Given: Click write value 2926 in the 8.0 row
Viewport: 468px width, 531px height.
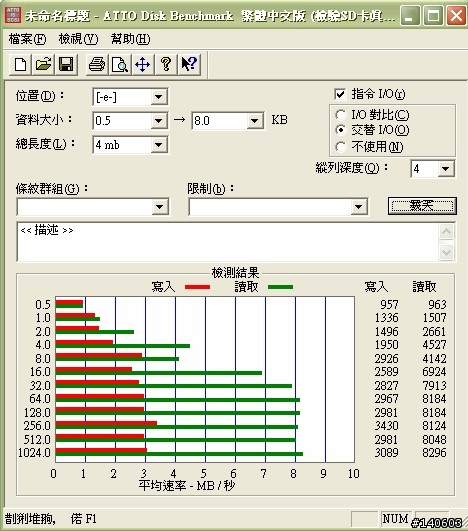Looking at the screenshot, I should click(x=386, y=359).
